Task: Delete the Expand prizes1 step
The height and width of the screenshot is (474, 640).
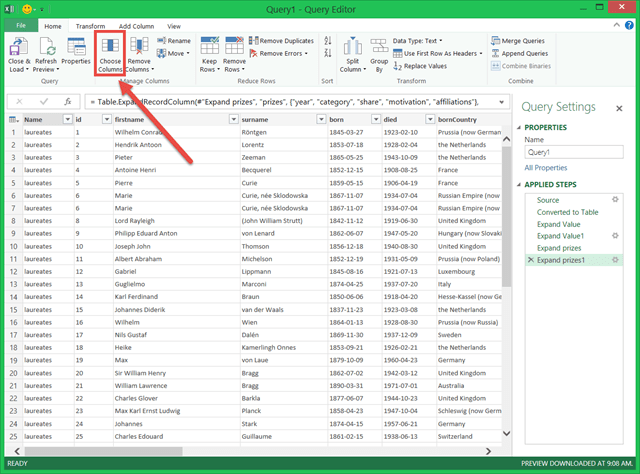Action: pos(530,260)
